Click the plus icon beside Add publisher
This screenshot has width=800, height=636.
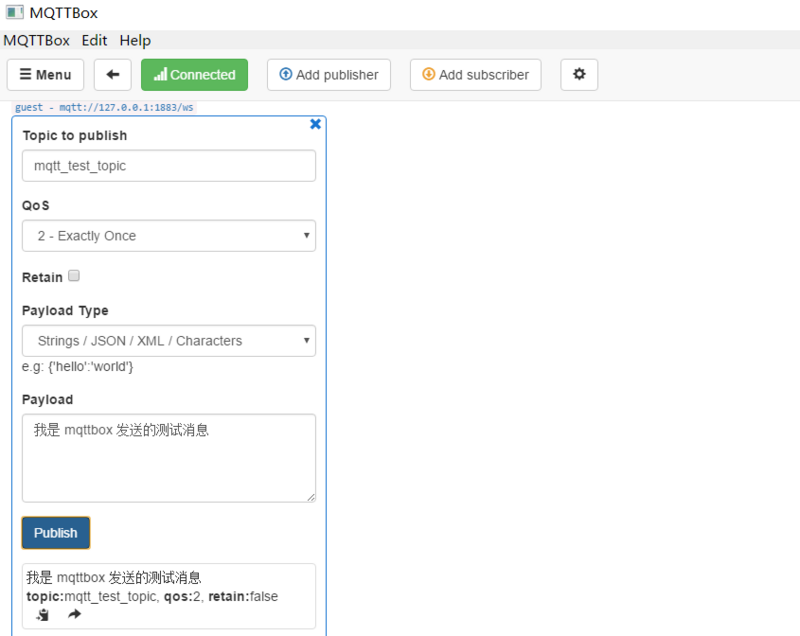point(282,74)
